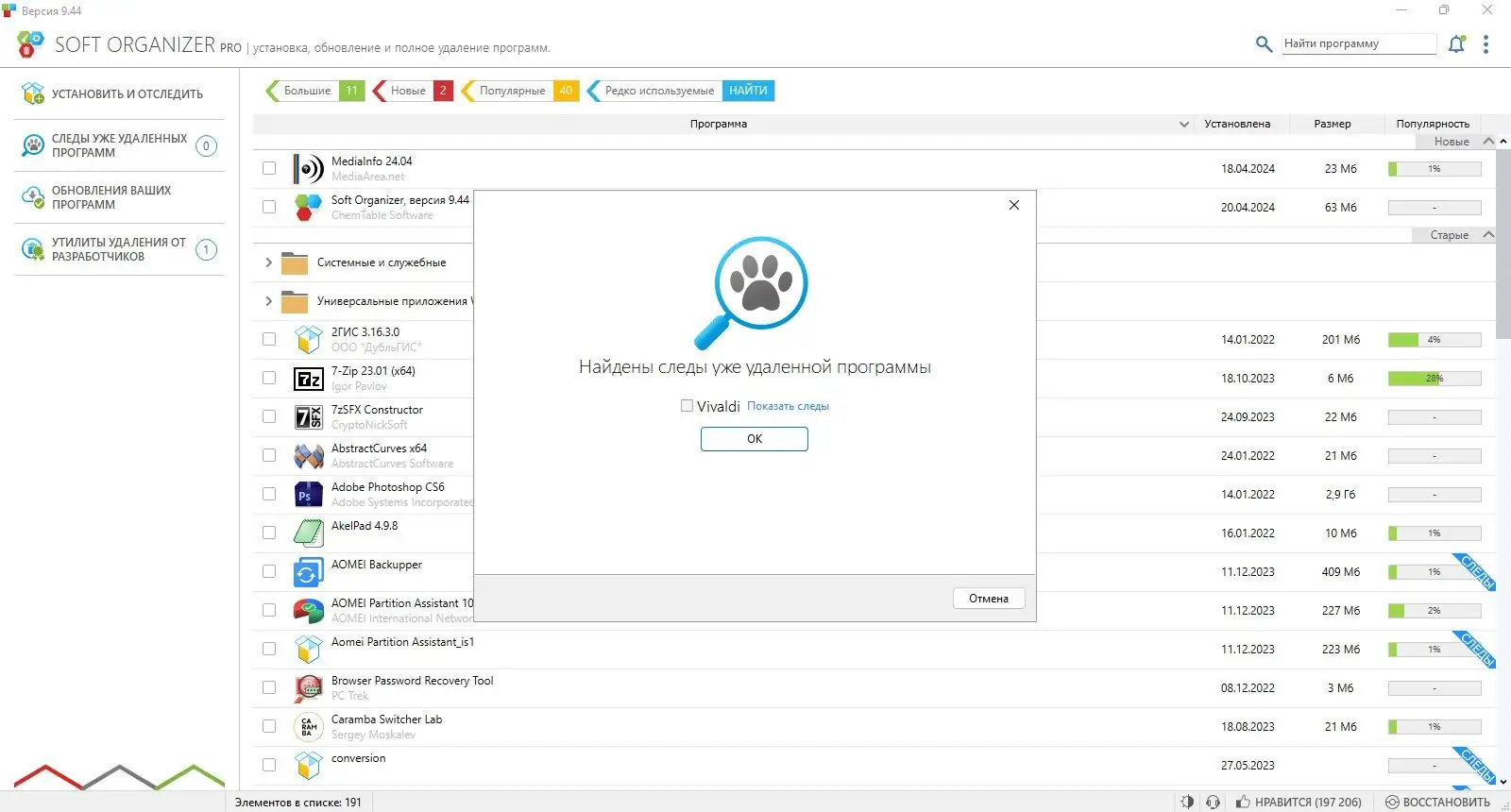The image size is (1511, 812).
Task: Open the Программа column dropdown arrow
Action: [1184, 124]
